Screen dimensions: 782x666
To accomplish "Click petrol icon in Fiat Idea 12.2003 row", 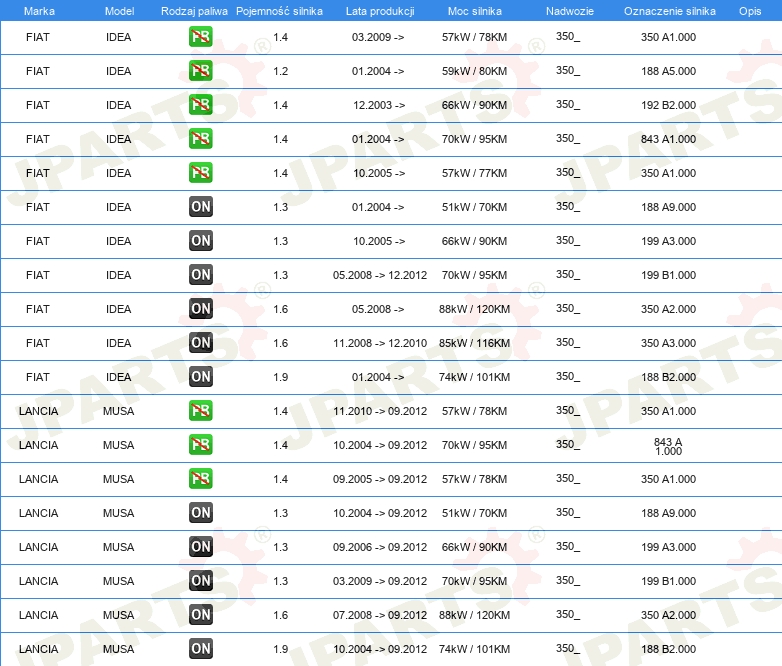I will point(200,105).
